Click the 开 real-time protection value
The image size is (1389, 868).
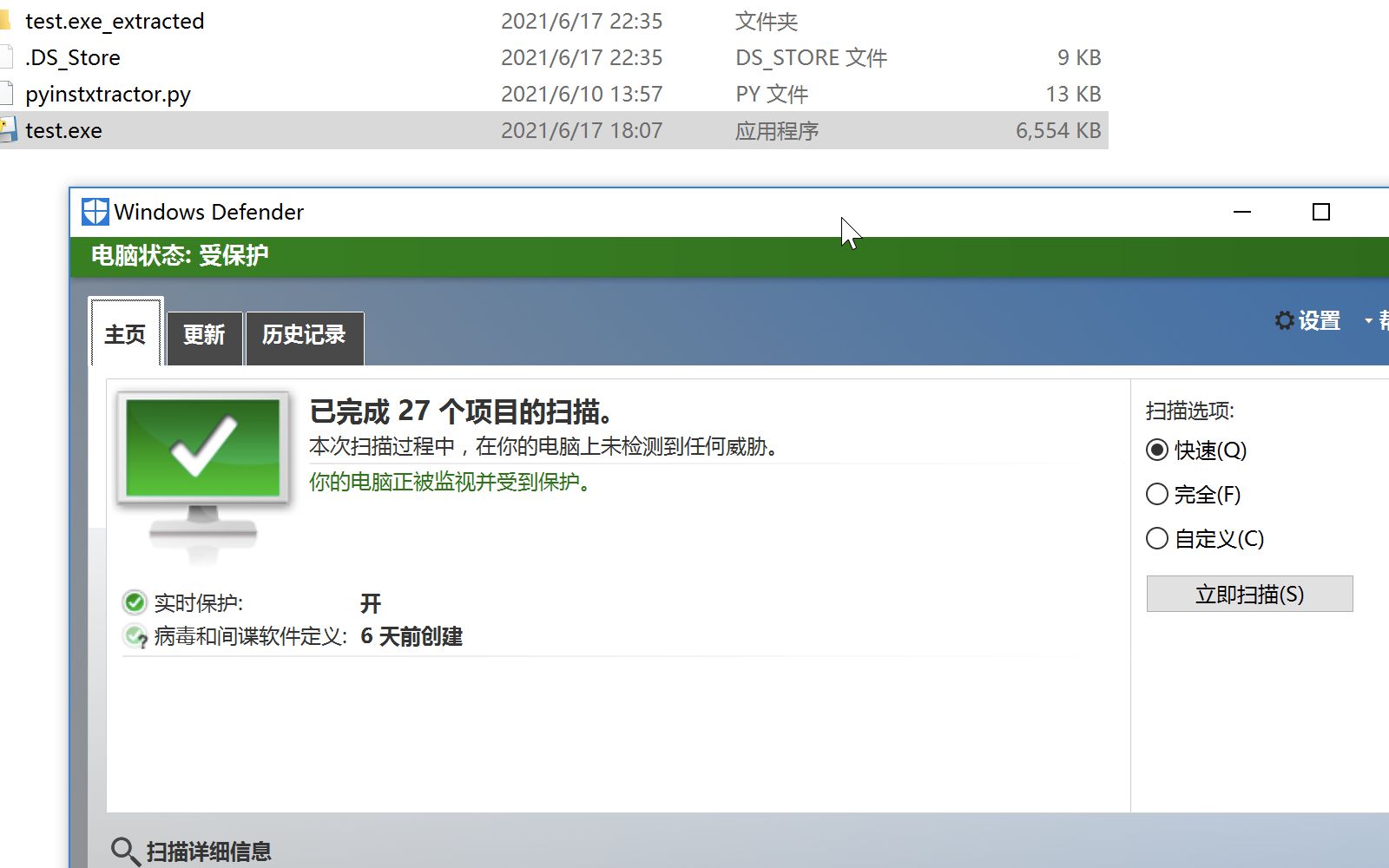point(371,602)
